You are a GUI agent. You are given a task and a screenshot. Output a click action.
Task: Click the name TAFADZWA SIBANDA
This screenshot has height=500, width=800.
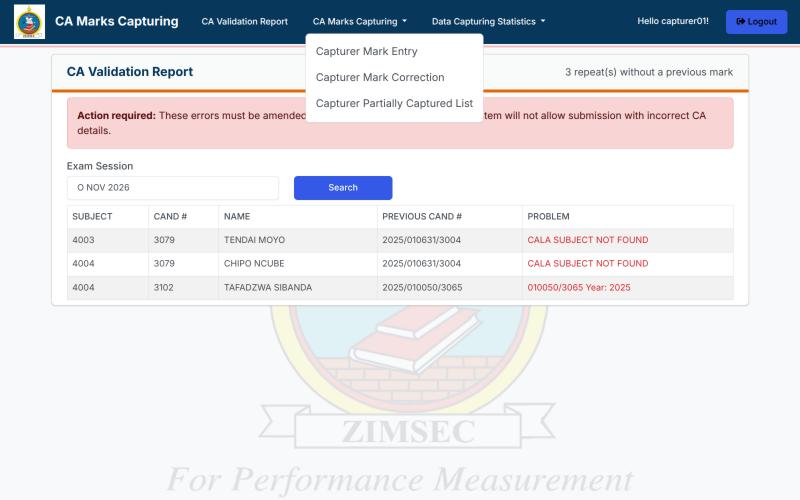267,287
